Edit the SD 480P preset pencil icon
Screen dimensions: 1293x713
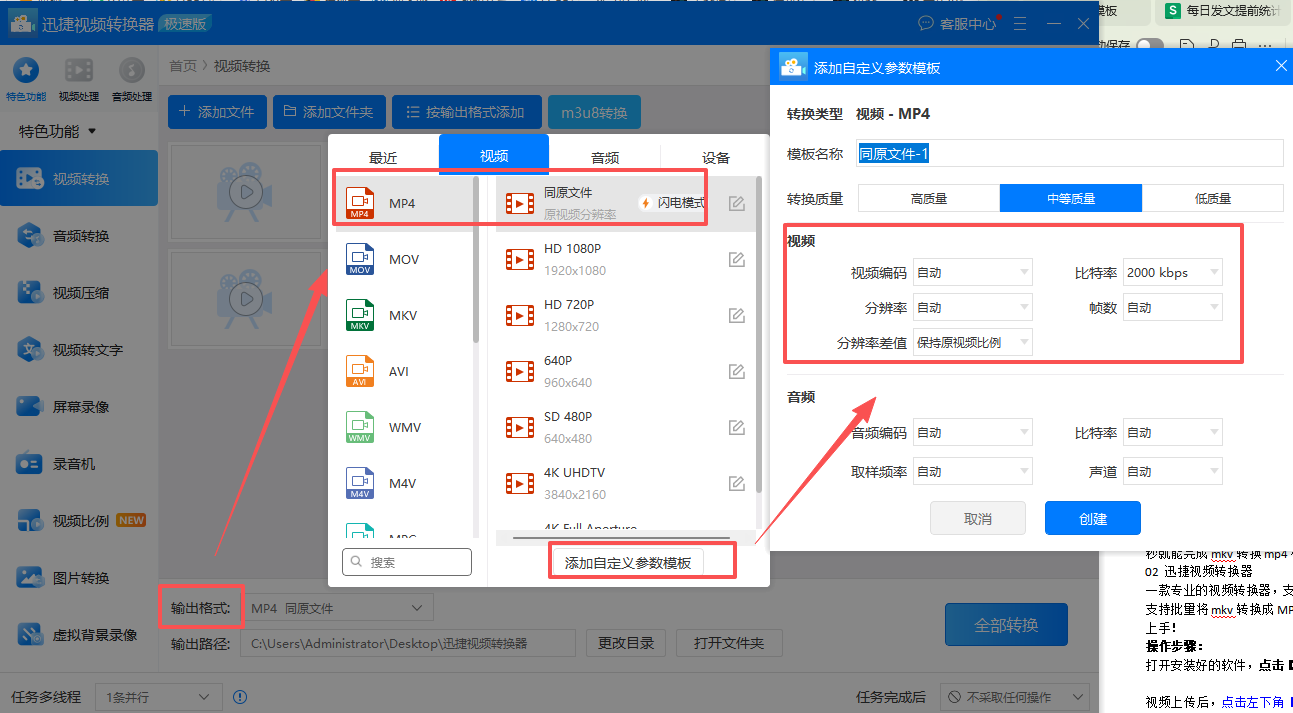(737, 428)
